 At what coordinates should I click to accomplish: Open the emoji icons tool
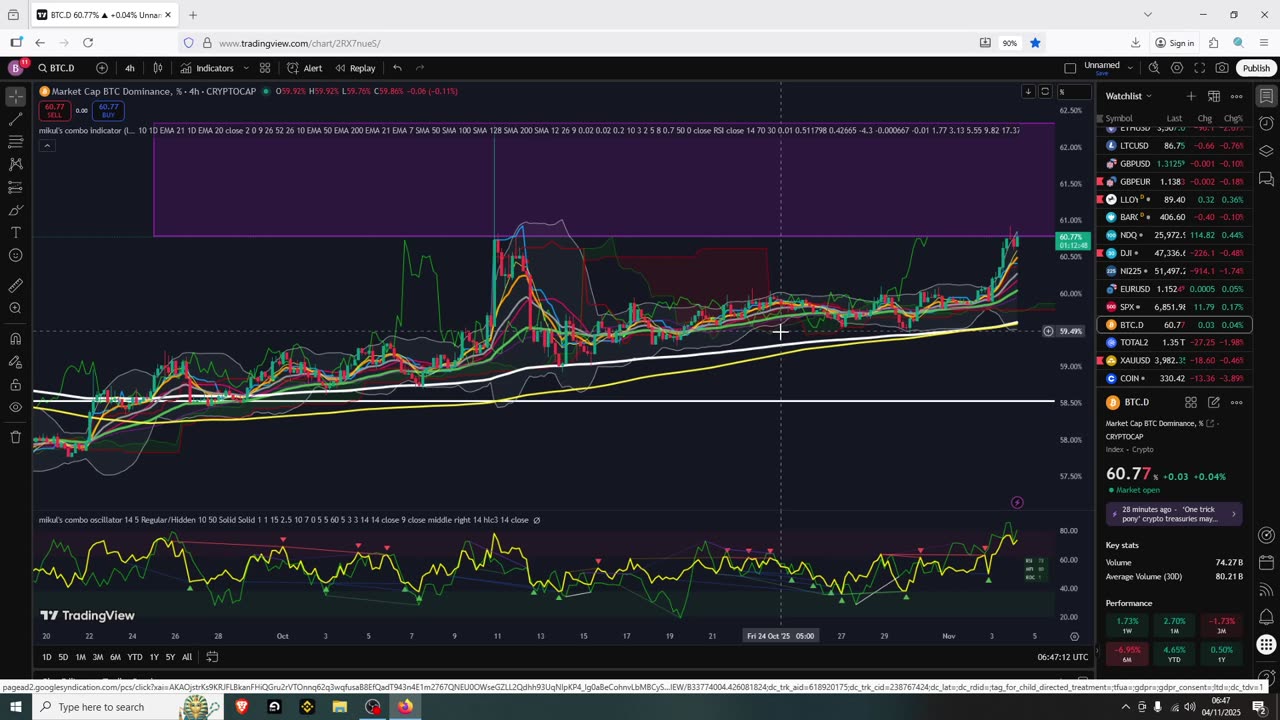pyautogui.click(x=16, y=255)
